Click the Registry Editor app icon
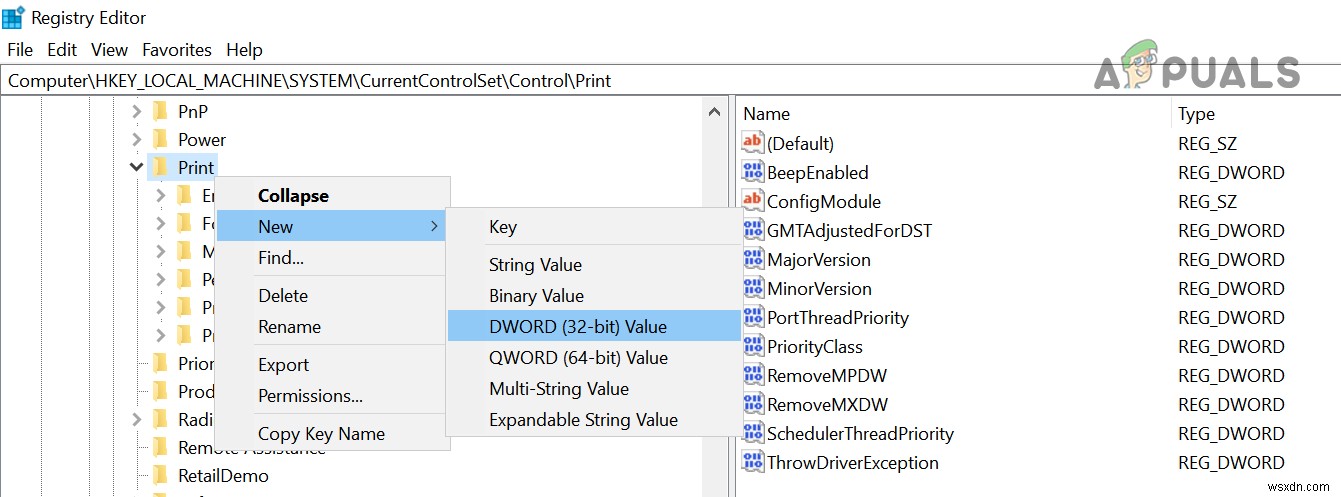The width and height of the screenshot is (1341, 497). [x=14, y=17]
